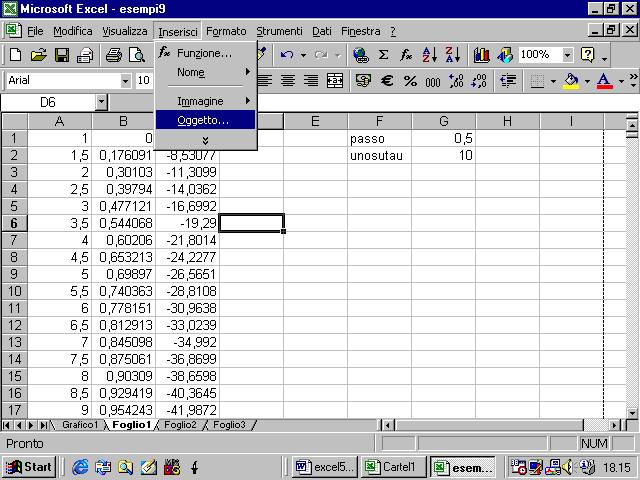This screenshot has height=480, width=640.
Task: Open the Dati menu
Action: [x=322, y=31]
